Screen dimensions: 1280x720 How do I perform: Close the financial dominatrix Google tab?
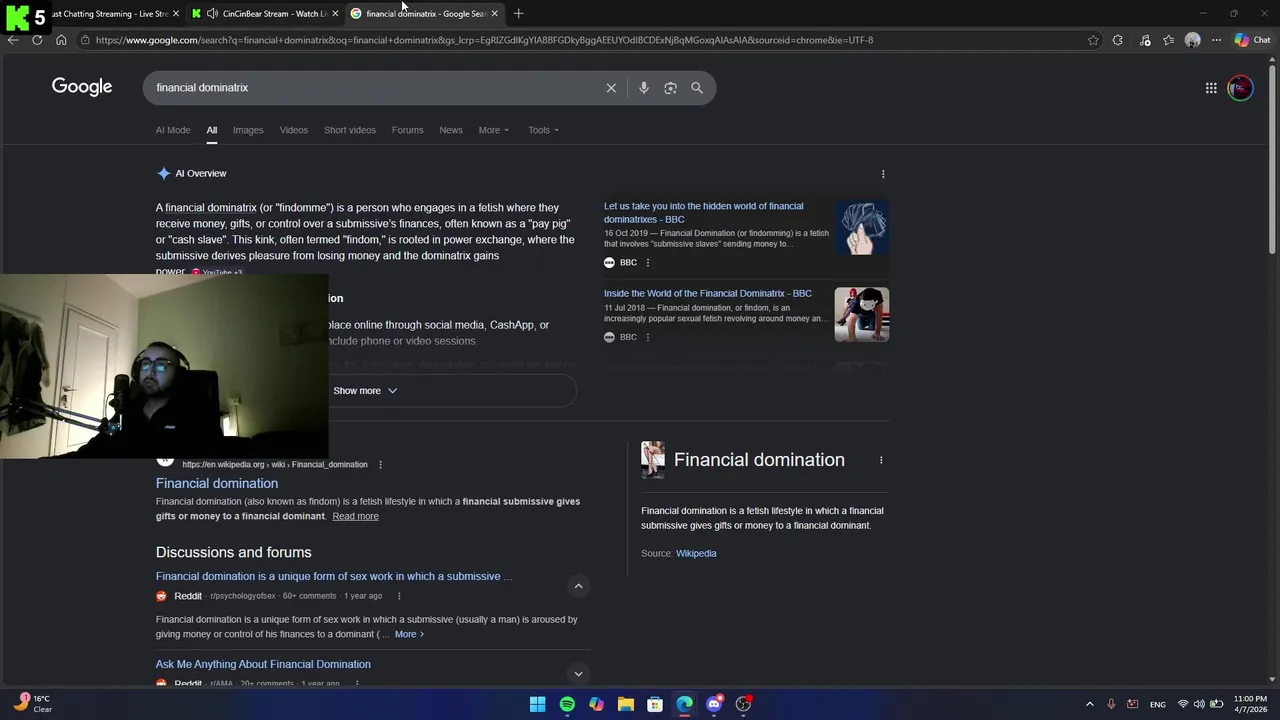tap(494, 14)
